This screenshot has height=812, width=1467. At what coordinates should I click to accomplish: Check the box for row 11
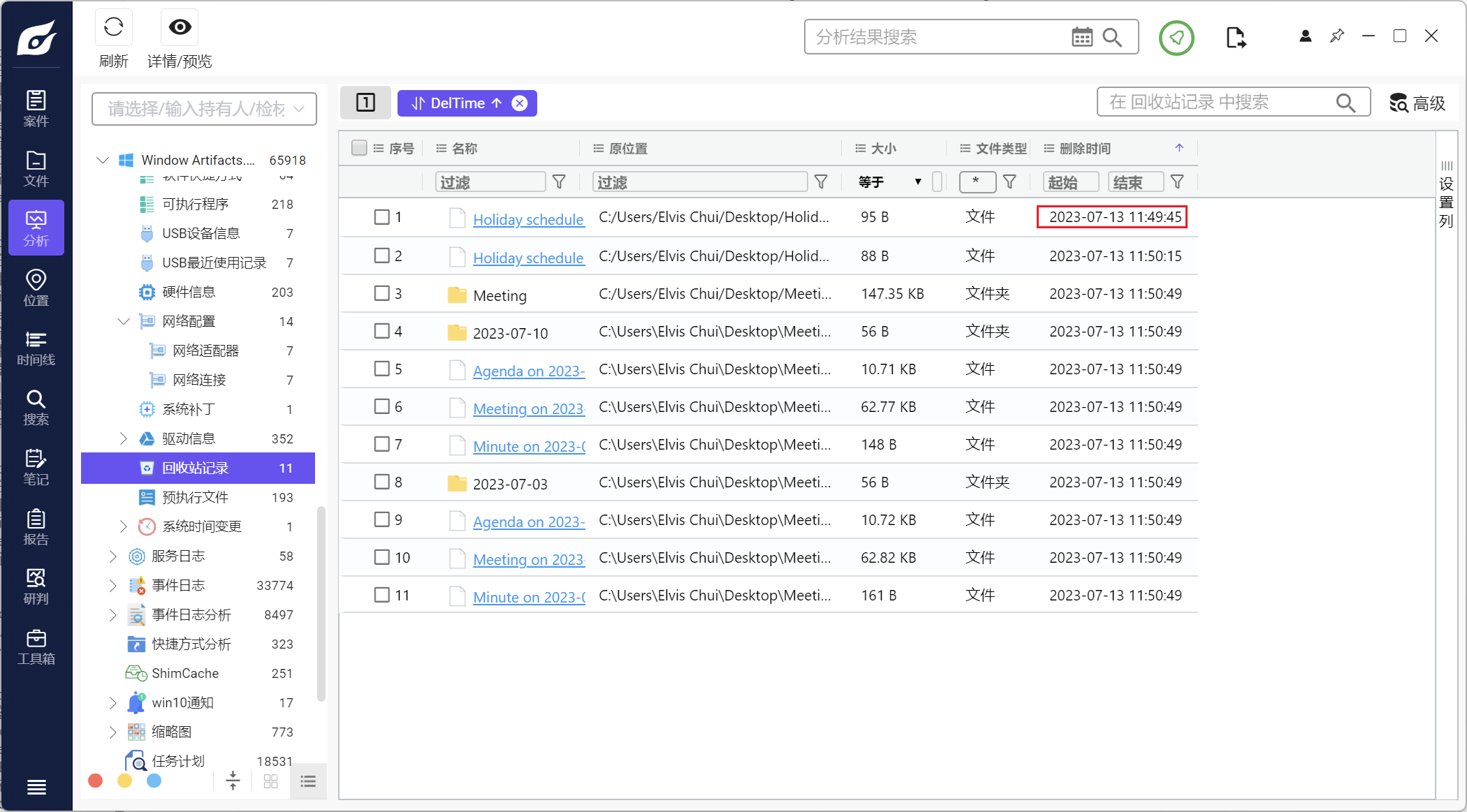pos(382,595)
